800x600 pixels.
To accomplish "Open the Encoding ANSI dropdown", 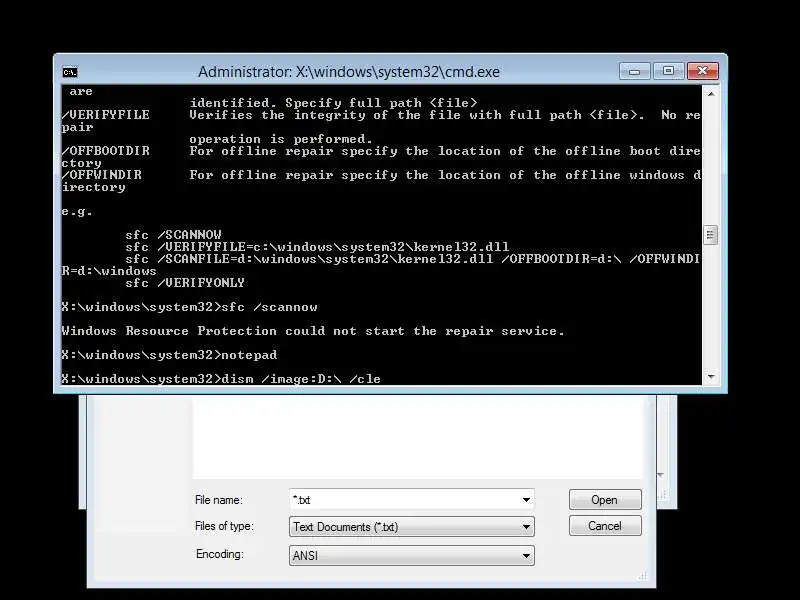I will [412, 556].
